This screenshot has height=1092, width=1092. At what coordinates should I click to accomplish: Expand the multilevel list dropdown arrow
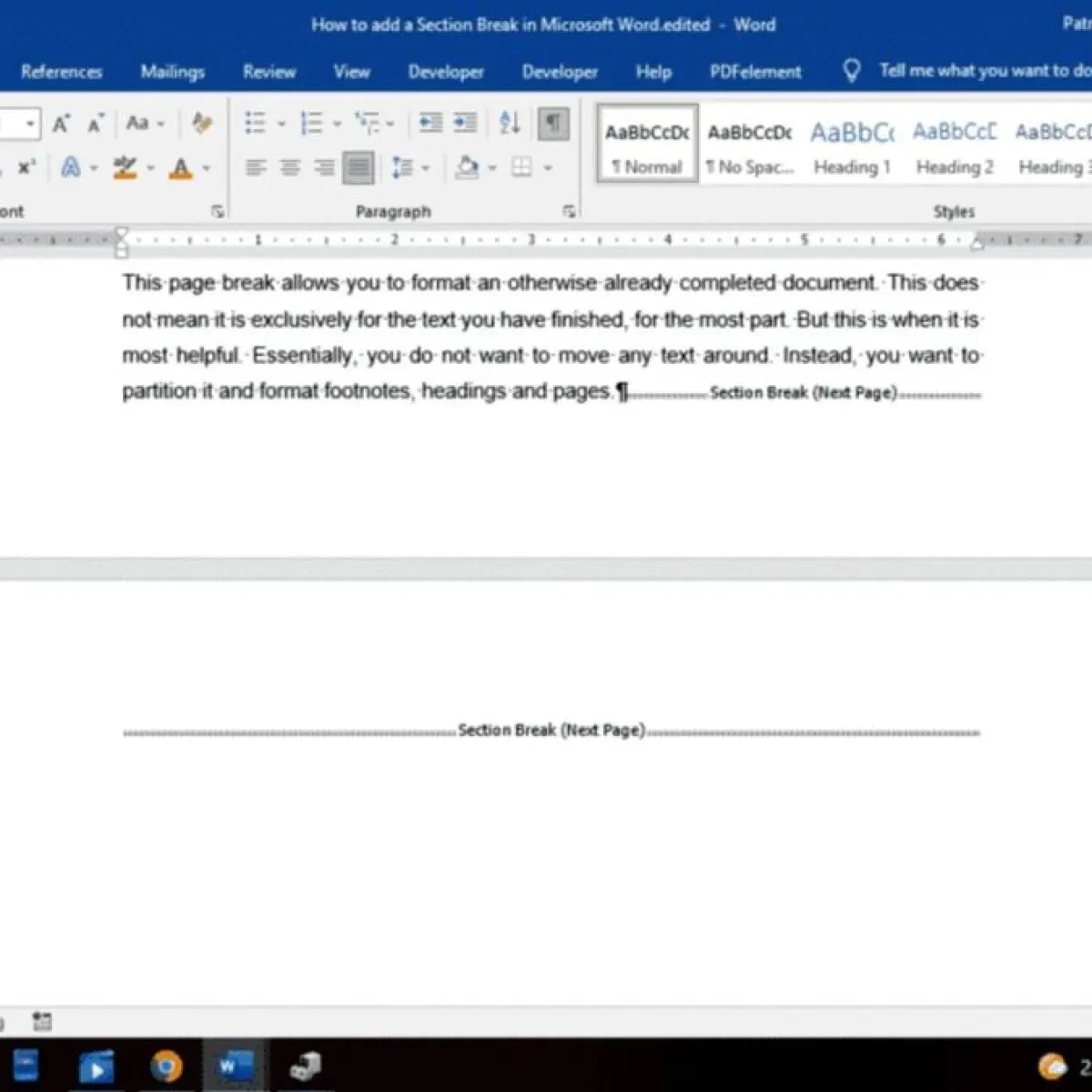pos(391,124)
